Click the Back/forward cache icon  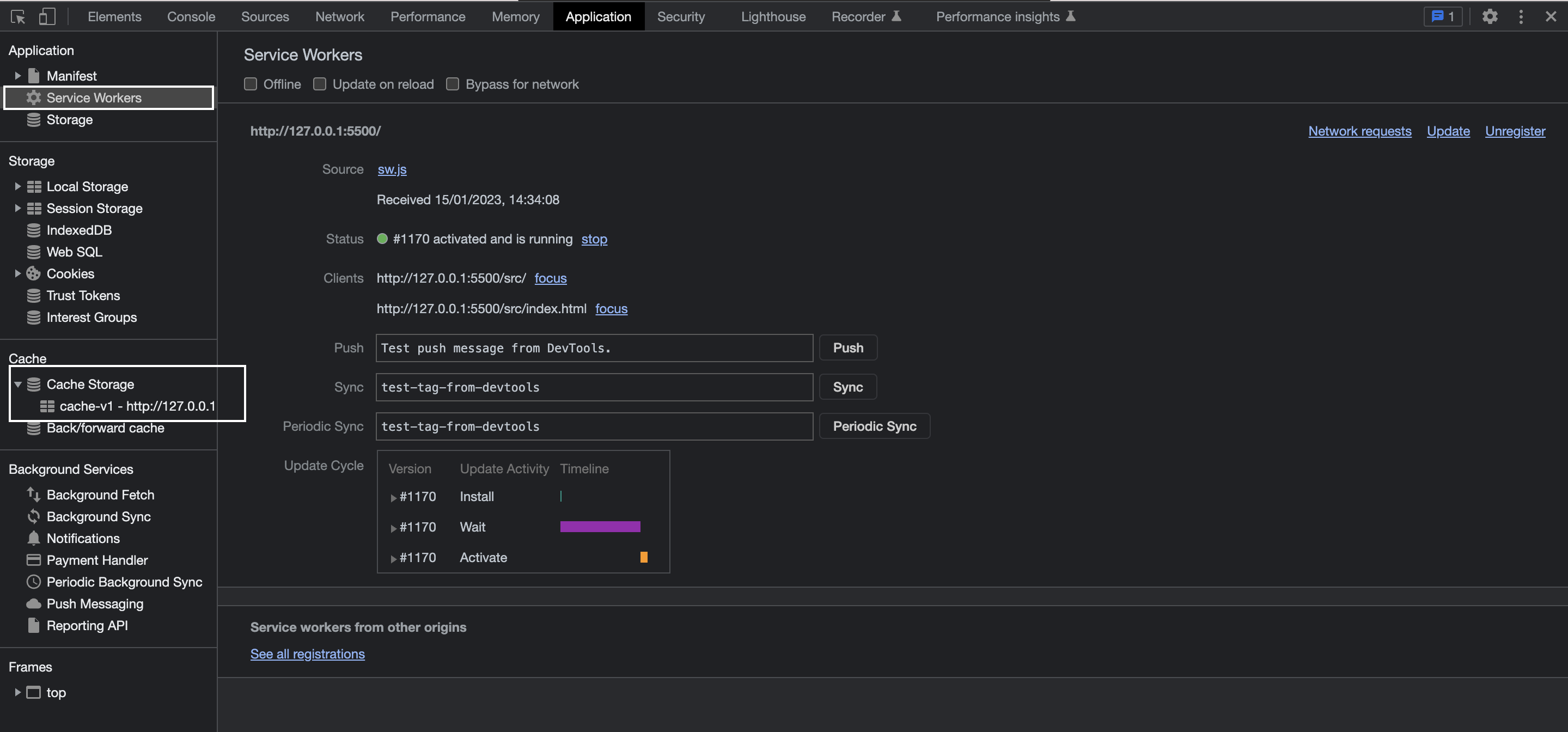[x=33, y=429]
